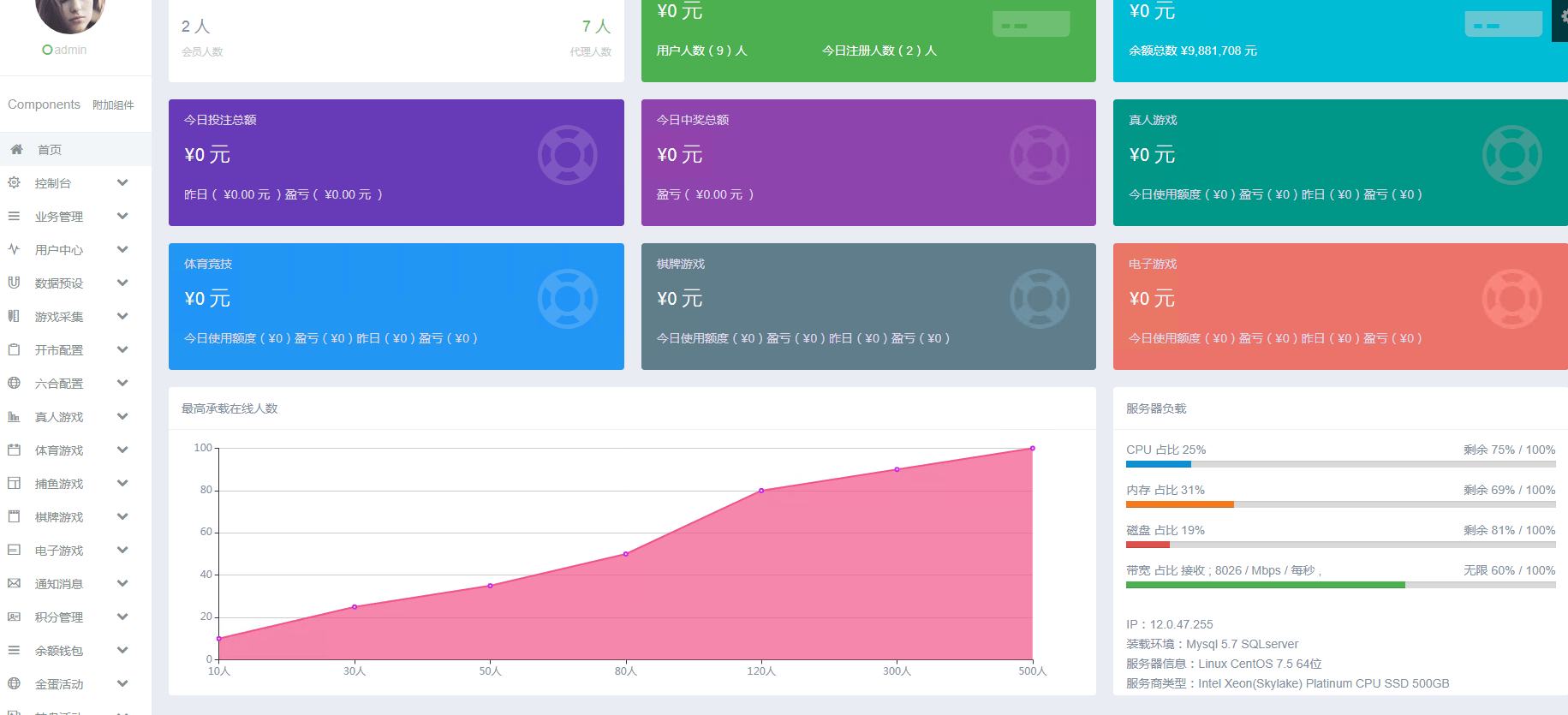Open the 棋牌游戏 summary card
Image resolution: width=1568 pixels, height=715 pixels.
(x=867, y=306)
